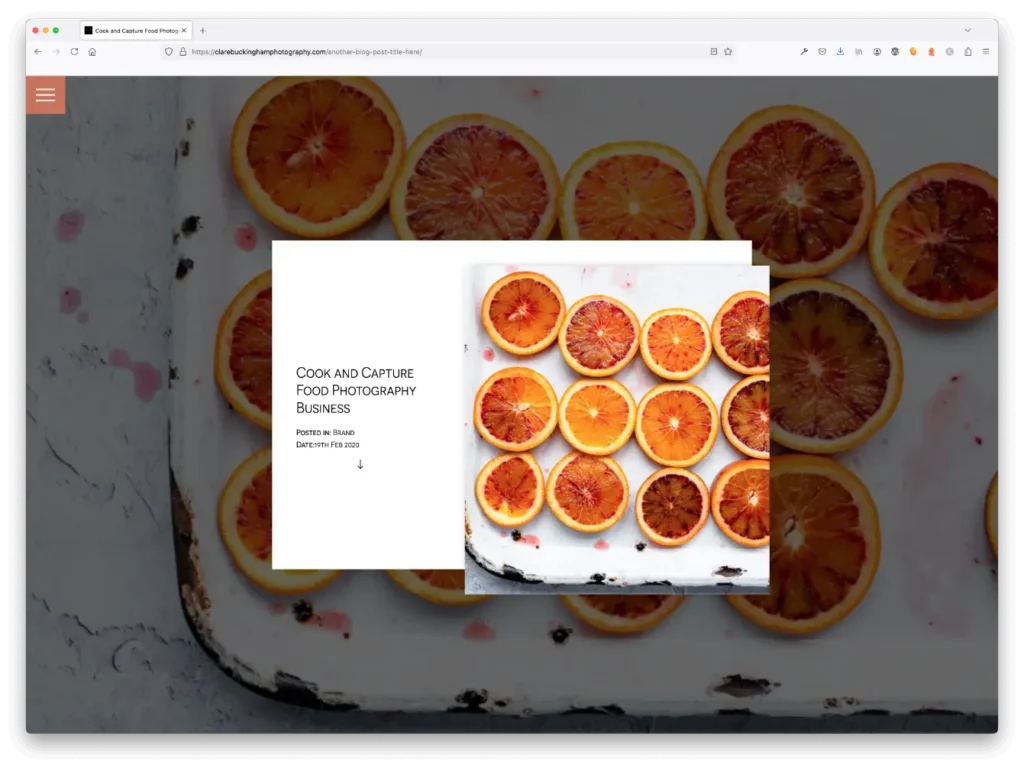Open the browser home page

(92, 52)
